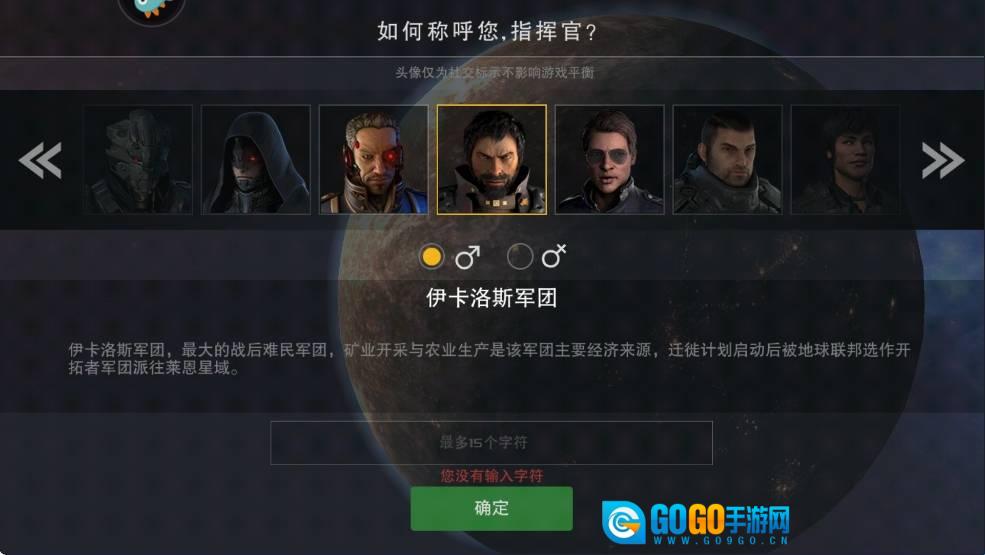Click the first male gender symbol icon

[467, 256]
